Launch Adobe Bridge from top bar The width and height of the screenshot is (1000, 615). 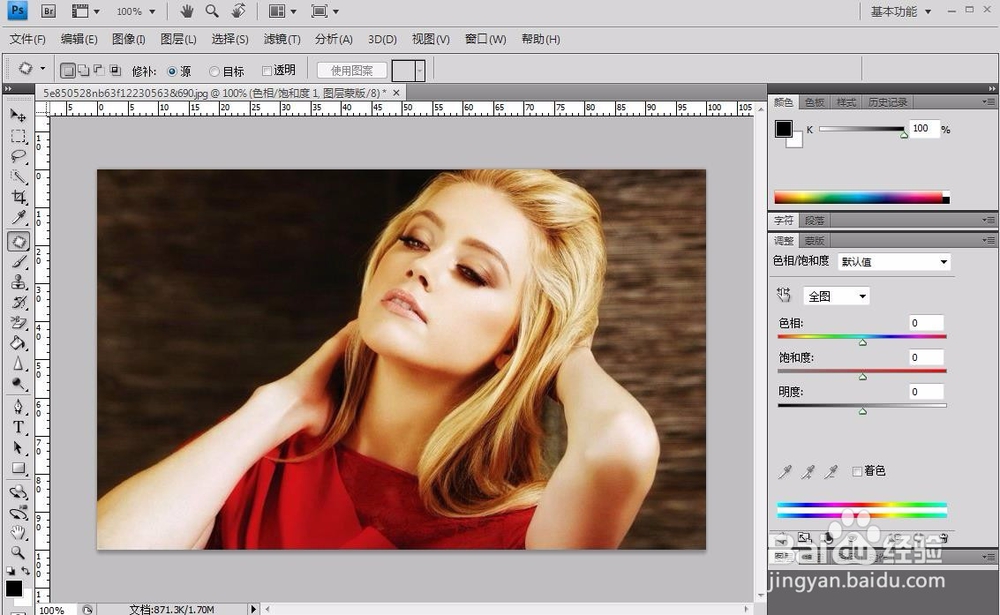click(48, 11)
